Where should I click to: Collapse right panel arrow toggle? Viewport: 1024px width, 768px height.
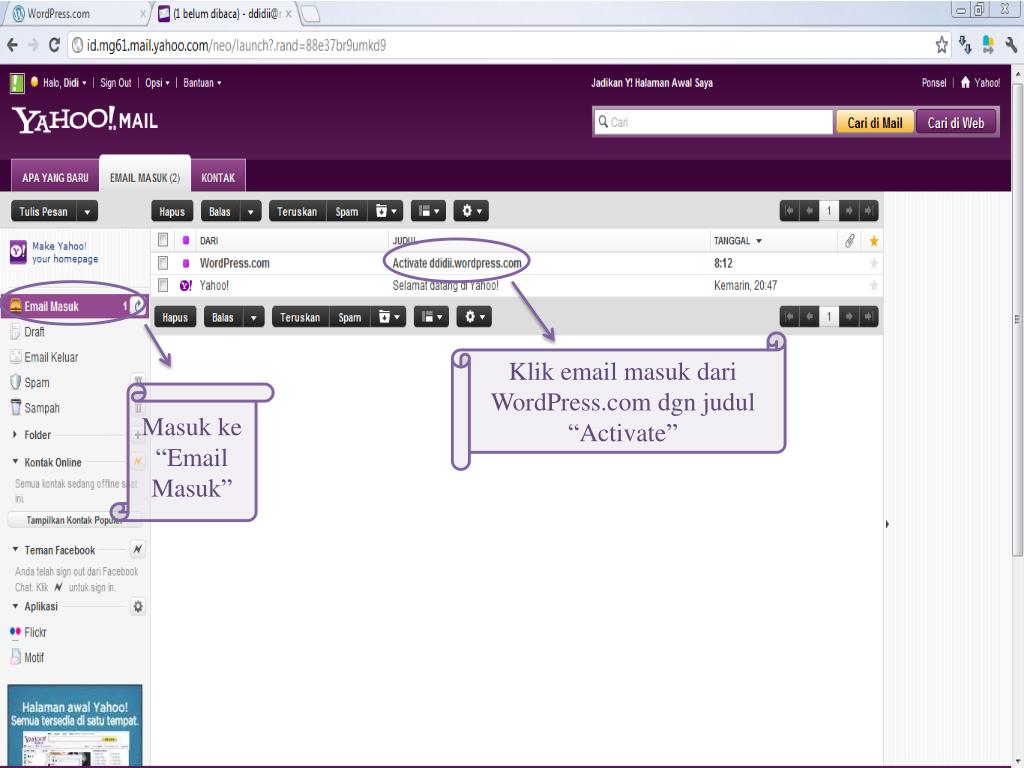tap(887, 524)
